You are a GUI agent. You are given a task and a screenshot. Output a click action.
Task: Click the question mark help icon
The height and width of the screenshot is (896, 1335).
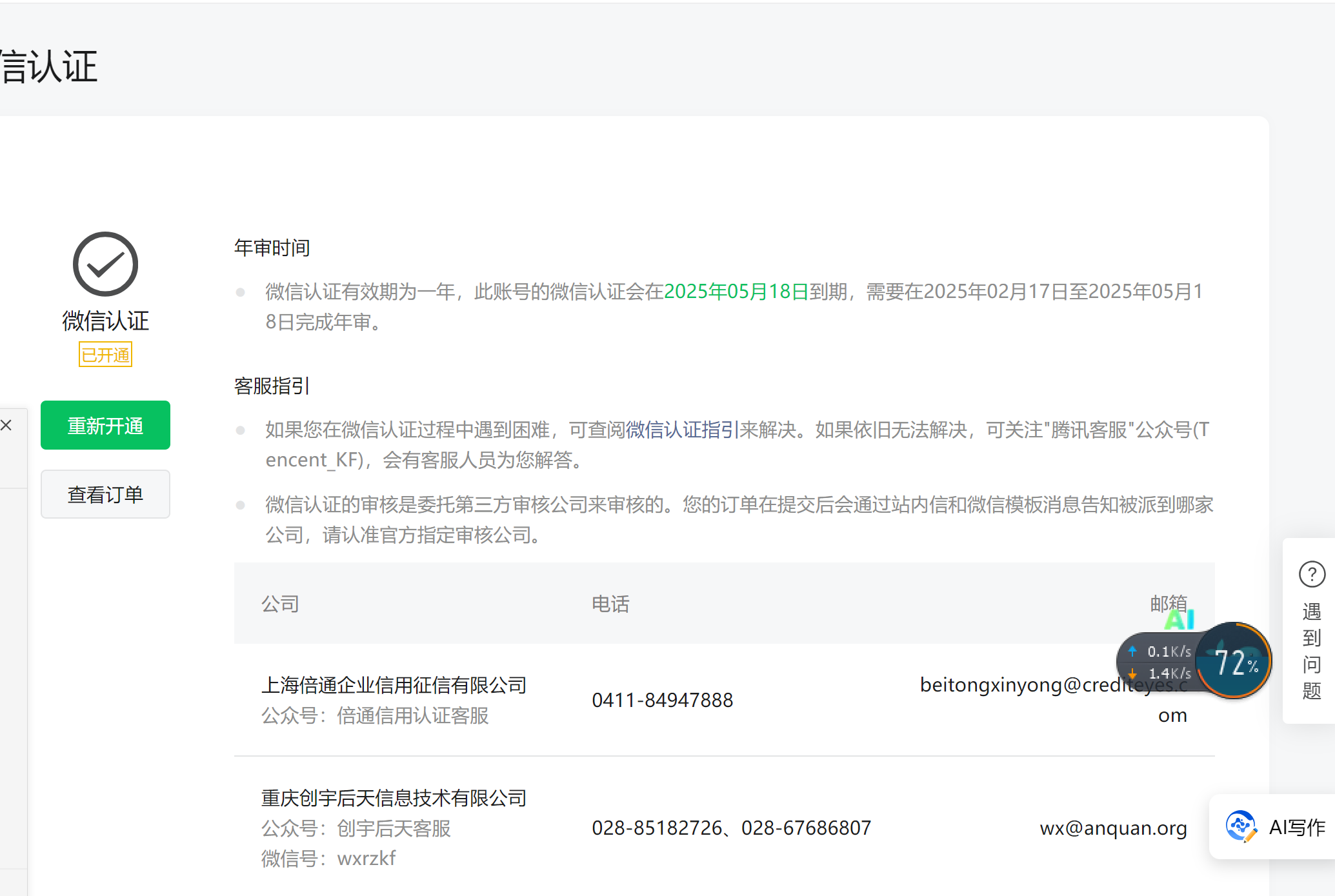pos(1312,574)
